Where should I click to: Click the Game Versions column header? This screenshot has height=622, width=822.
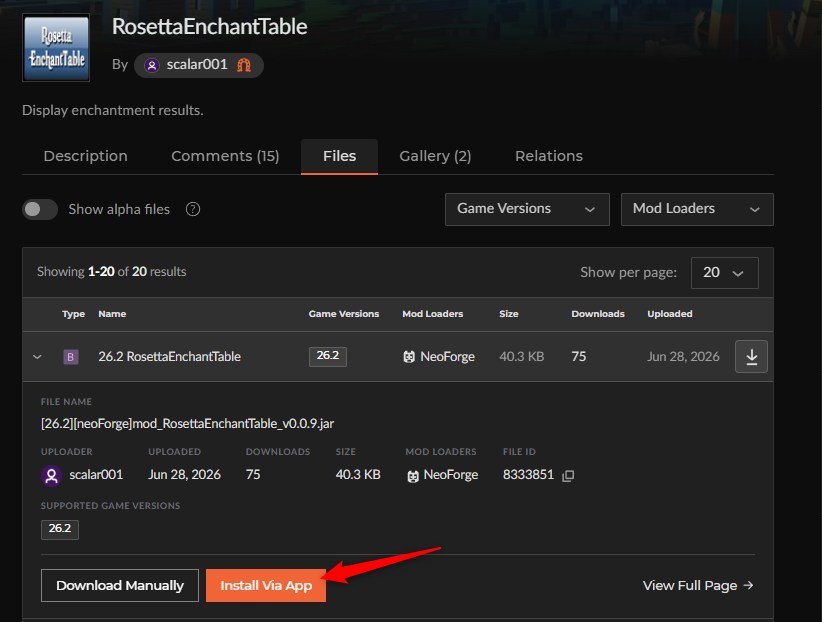(x=343, y=314)
